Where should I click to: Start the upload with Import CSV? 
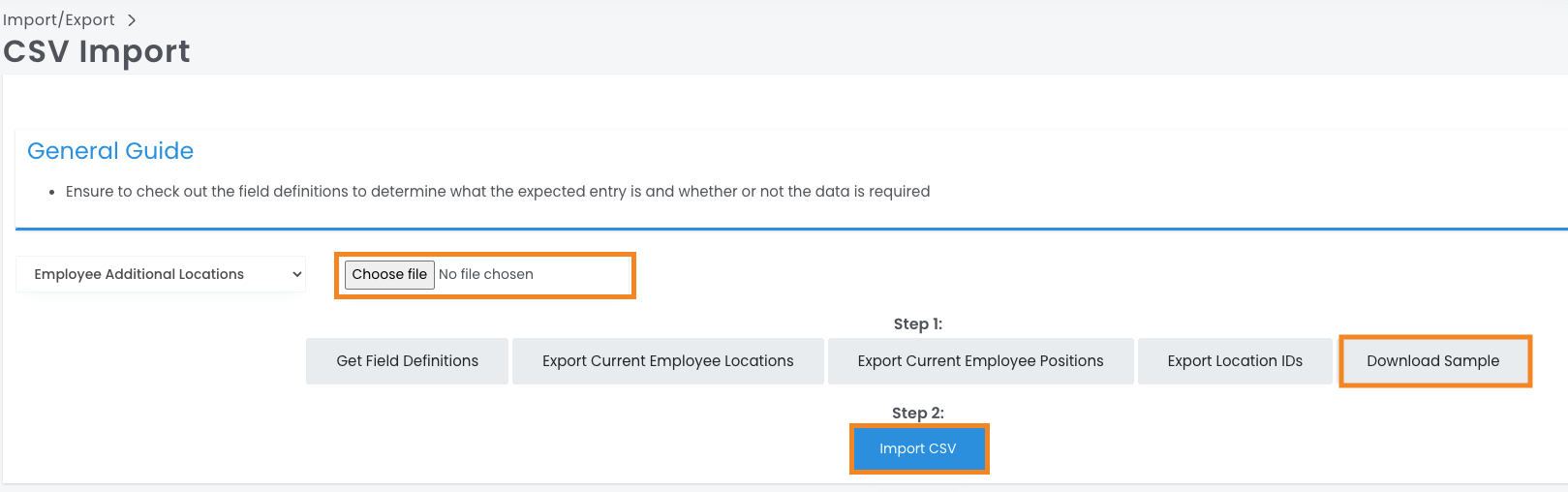point(918,448)
